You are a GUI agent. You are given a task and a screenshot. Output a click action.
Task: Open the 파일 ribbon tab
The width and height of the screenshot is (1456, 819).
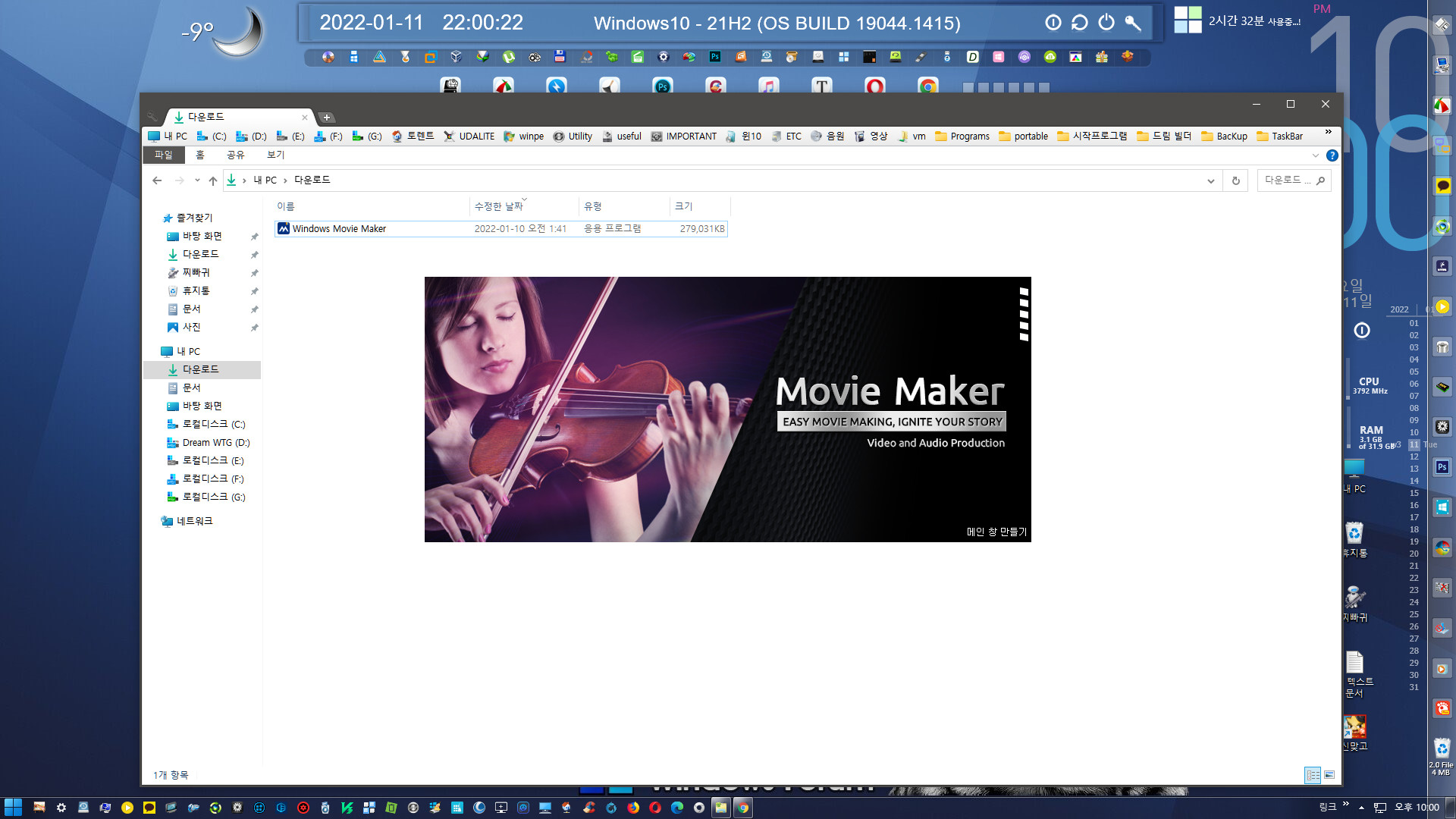164,155
